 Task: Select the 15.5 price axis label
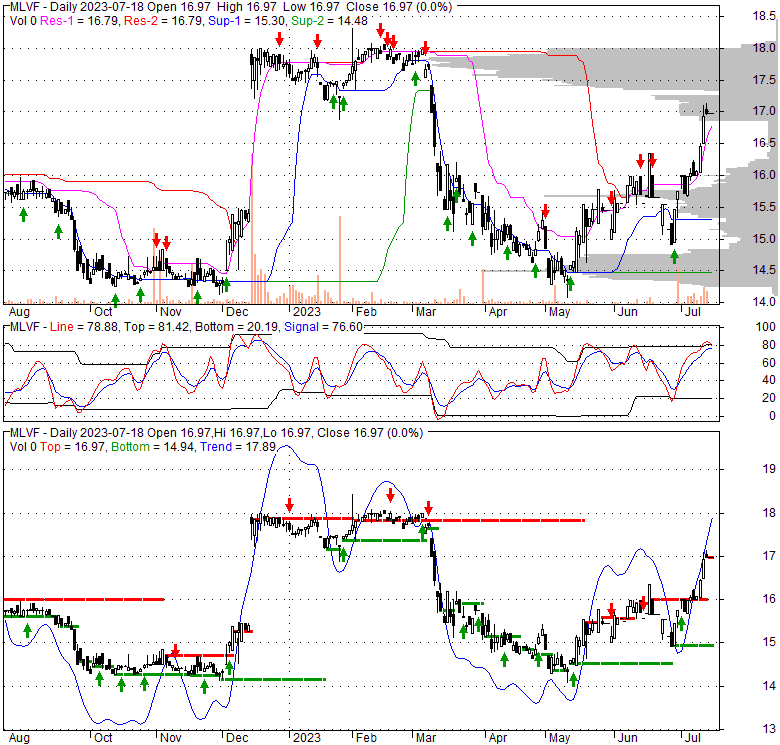pos(764,207)
